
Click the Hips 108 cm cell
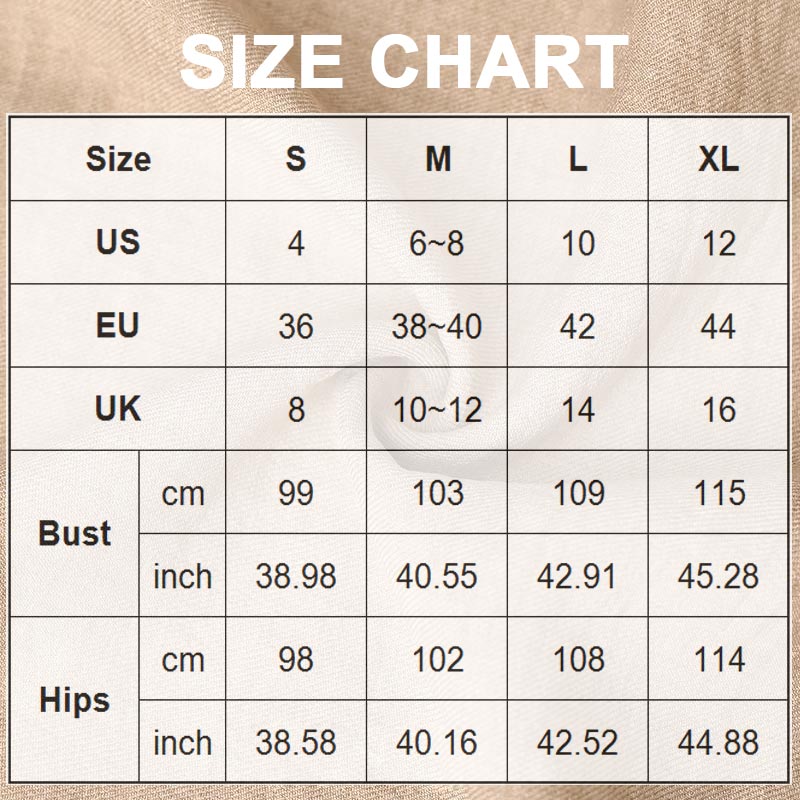578,660
